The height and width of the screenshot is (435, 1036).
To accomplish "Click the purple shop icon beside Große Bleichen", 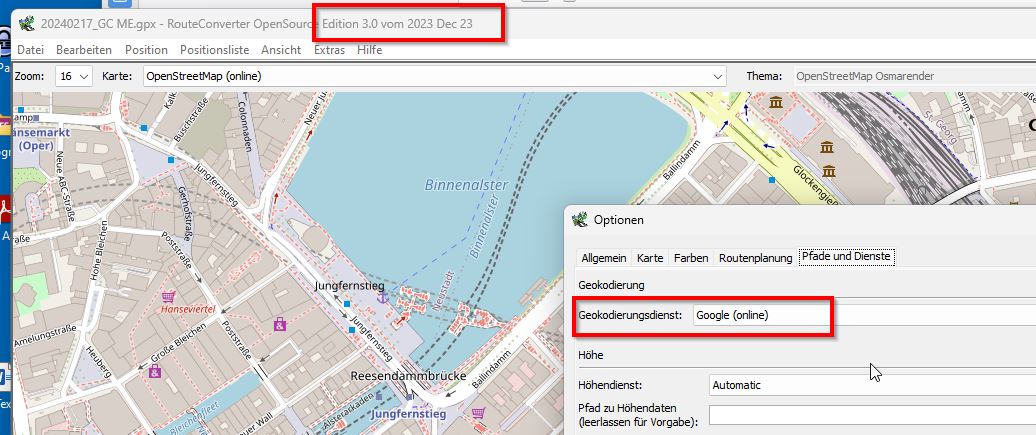I will click(155, 372).
